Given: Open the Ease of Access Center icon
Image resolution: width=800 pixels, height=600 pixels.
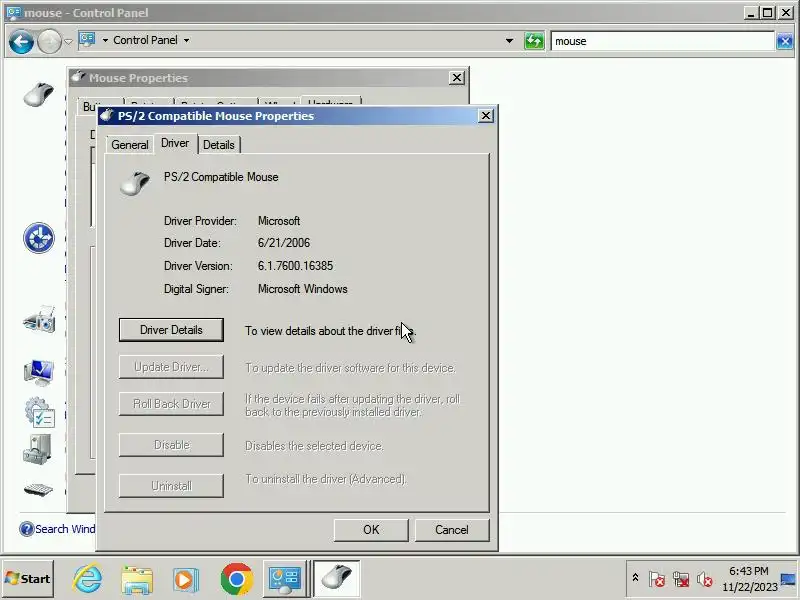Looking at the screenshot, I should coord(38,238).
